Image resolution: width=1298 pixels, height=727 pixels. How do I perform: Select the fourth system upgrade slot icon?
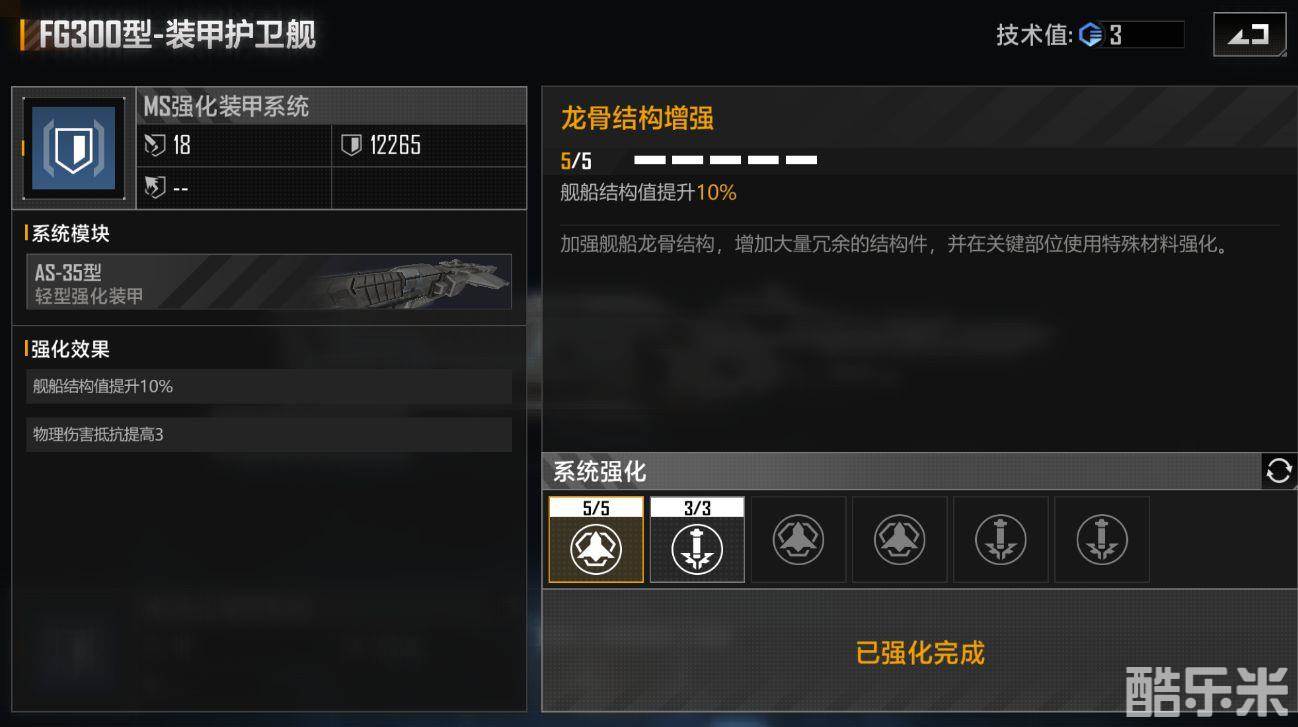coord(899,540)
